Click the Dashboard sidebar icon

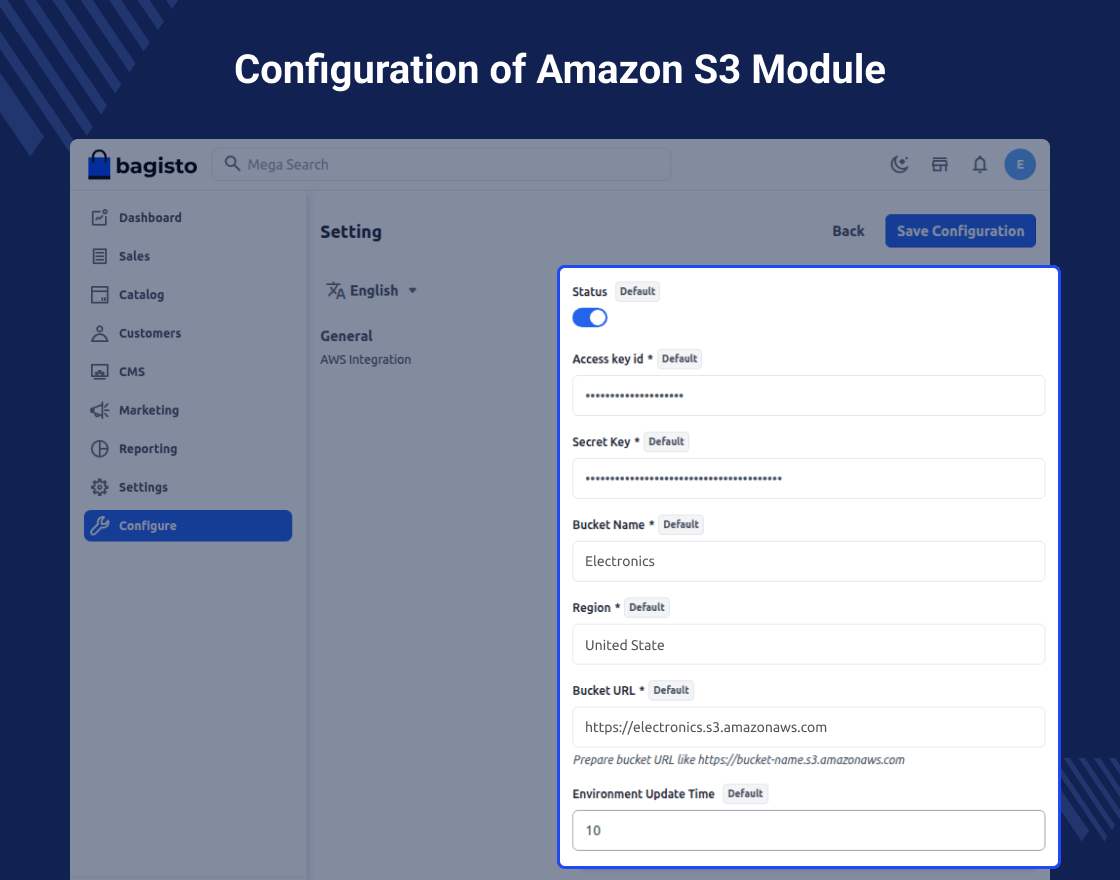(99, 218)
